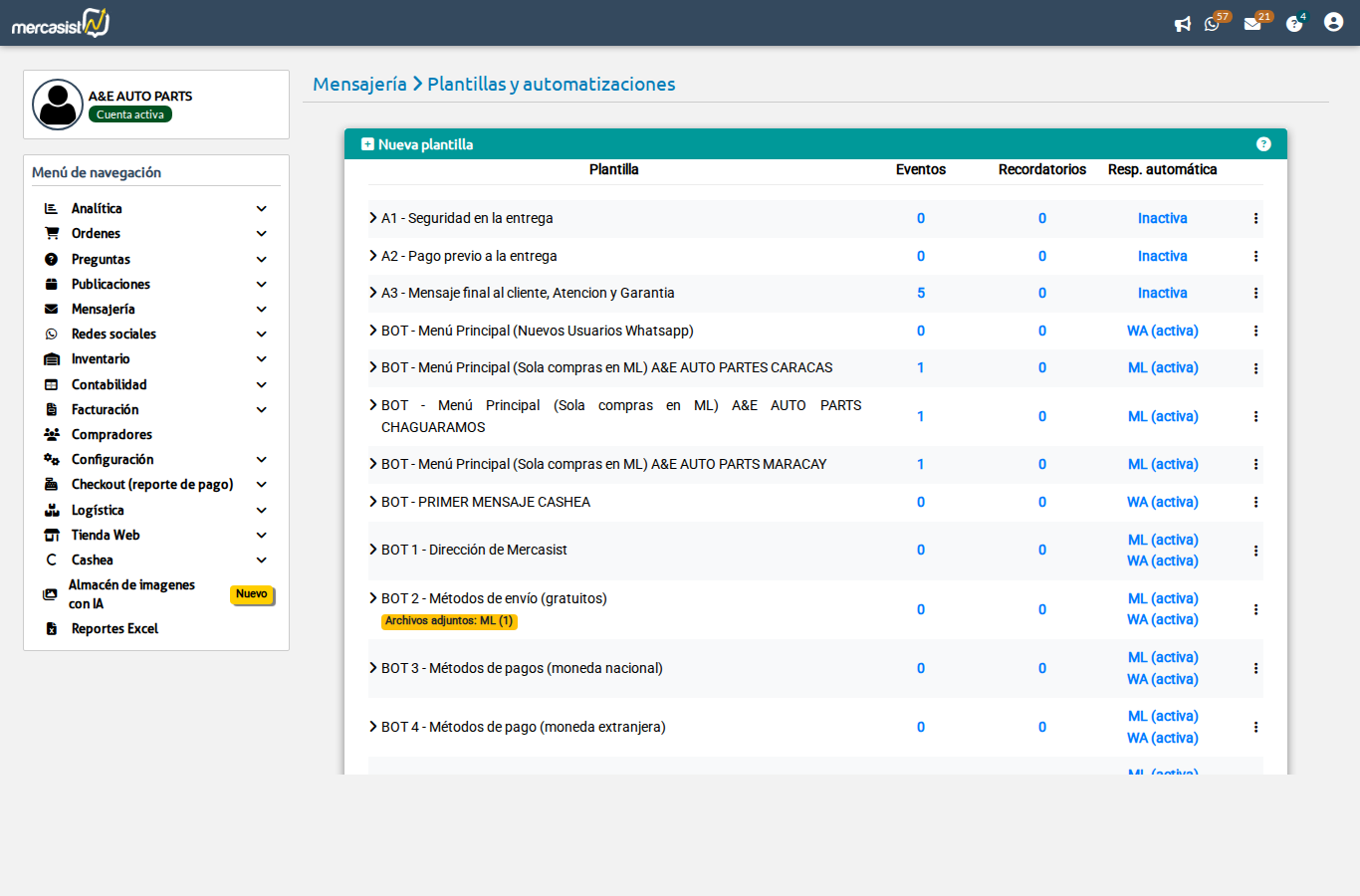Click the user account icon in header

pos(1333,22)
